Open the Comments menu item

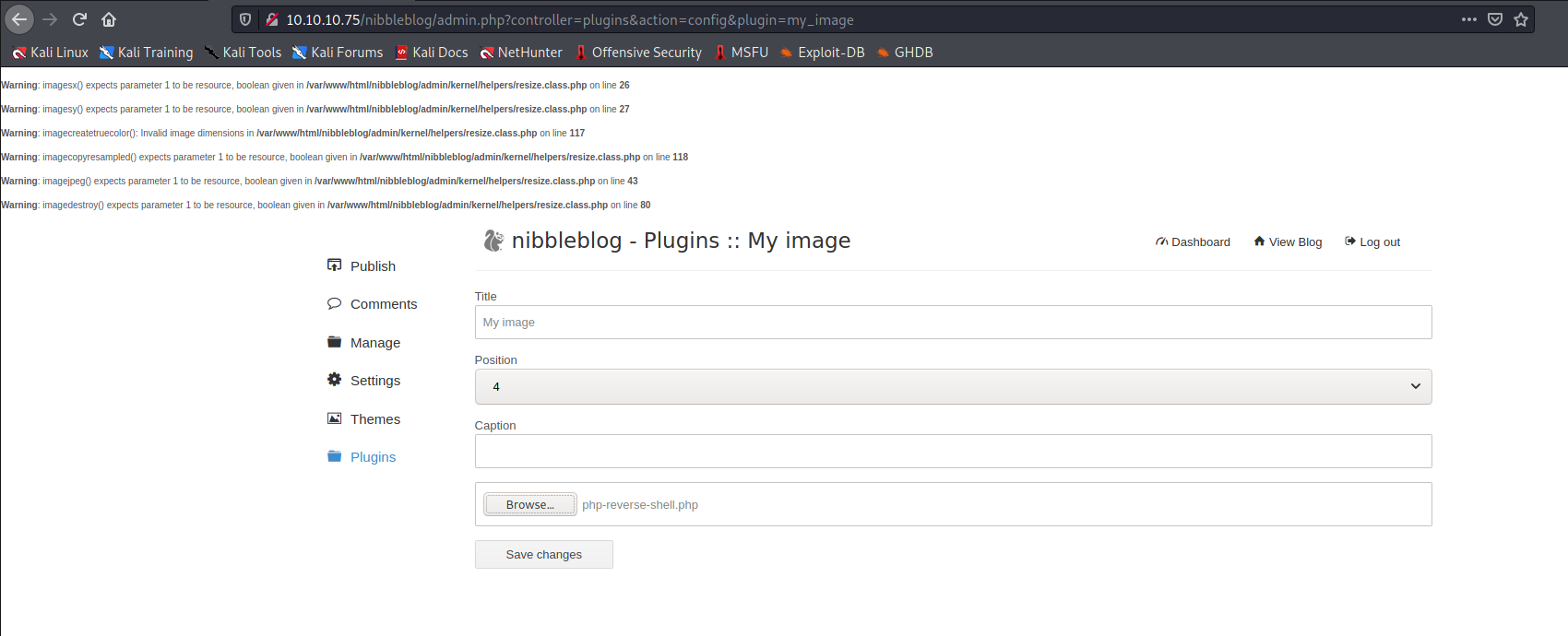[x=384, y=304]
